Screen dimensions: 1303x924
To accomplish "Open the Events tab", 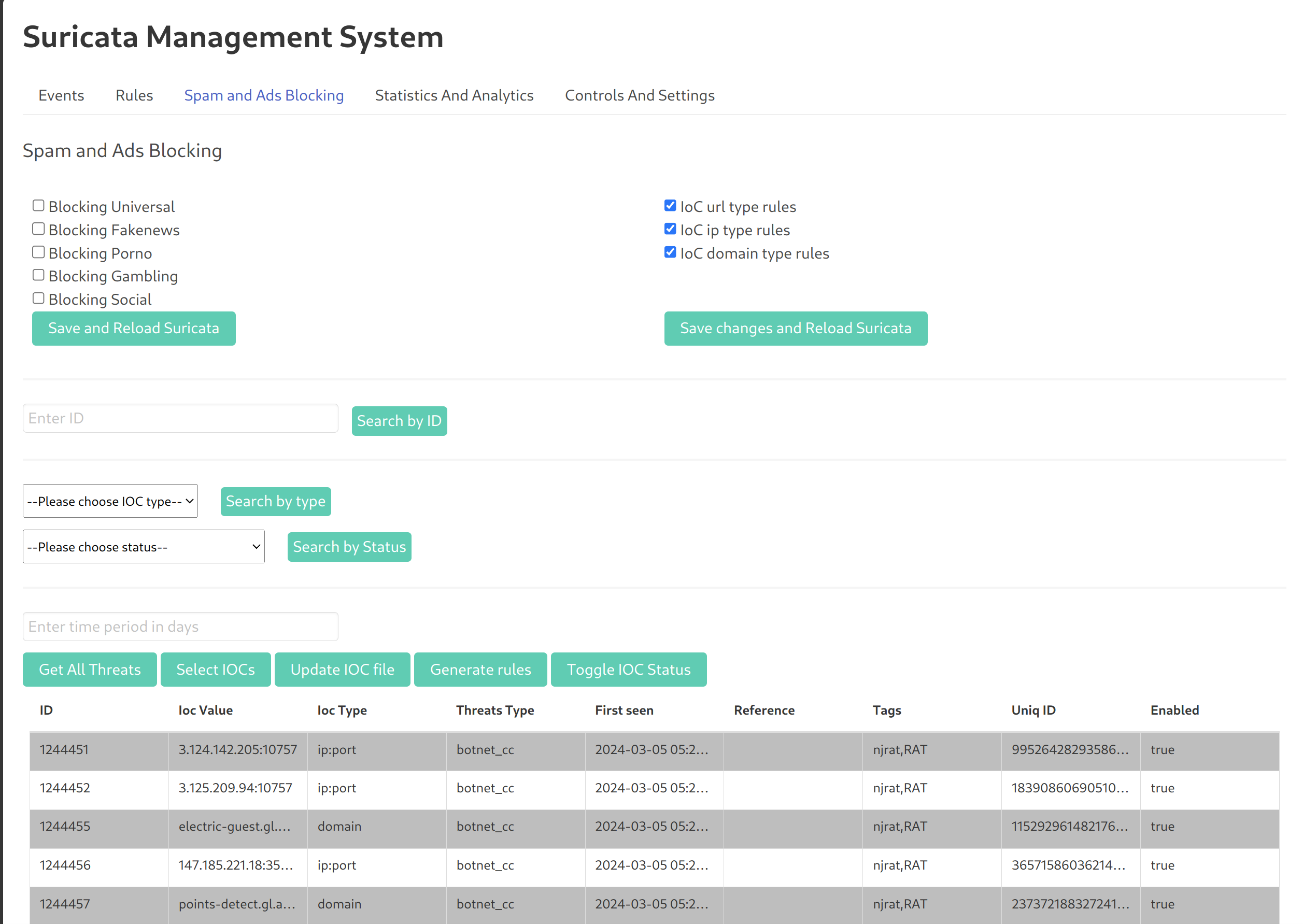I will (x=61, y=95).
